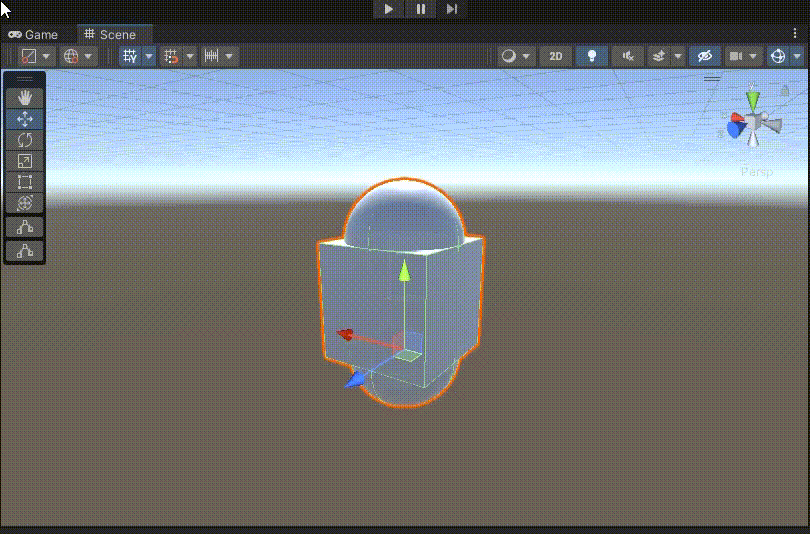Toggle global handle rotation globe icon

(71, 56)
